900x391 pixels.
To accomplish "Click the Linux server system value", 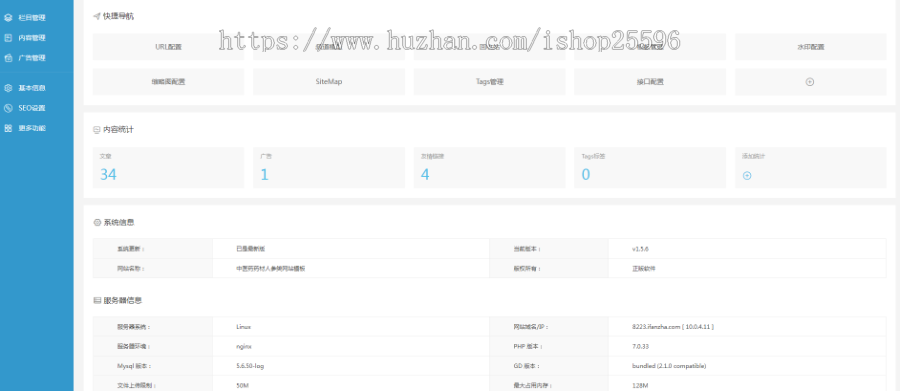I will pyautogui.click(x=243, y=327).
